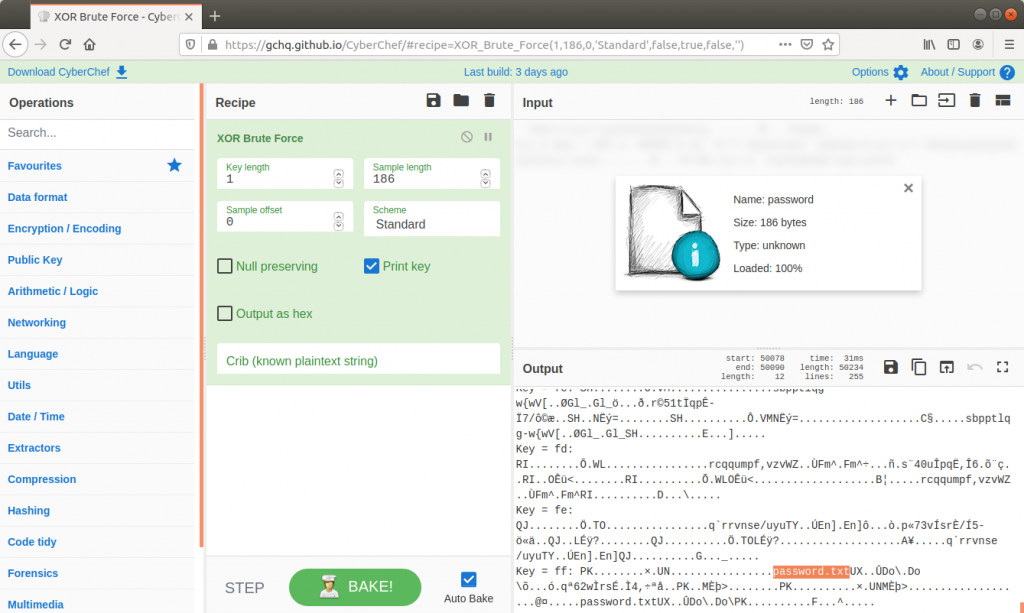Viewport: 1024px width, 613px height.
Task: Toggle Auto Bake checkbox
Action: click(468, 579)
